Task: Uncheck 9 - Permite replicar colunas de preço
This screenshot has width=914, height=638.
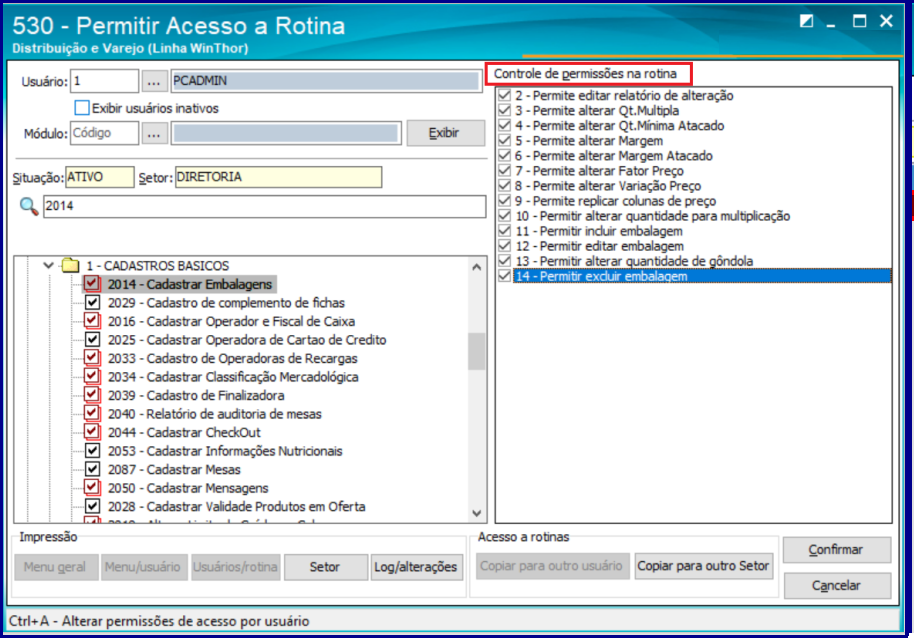Action: click(x=505, y=201)
